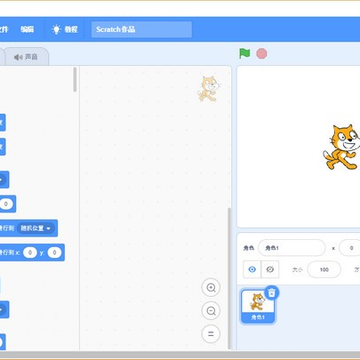Open the 文件 menu at the left edge
The height and width of the screenshot is (360, 360).
tap(4, 29)
